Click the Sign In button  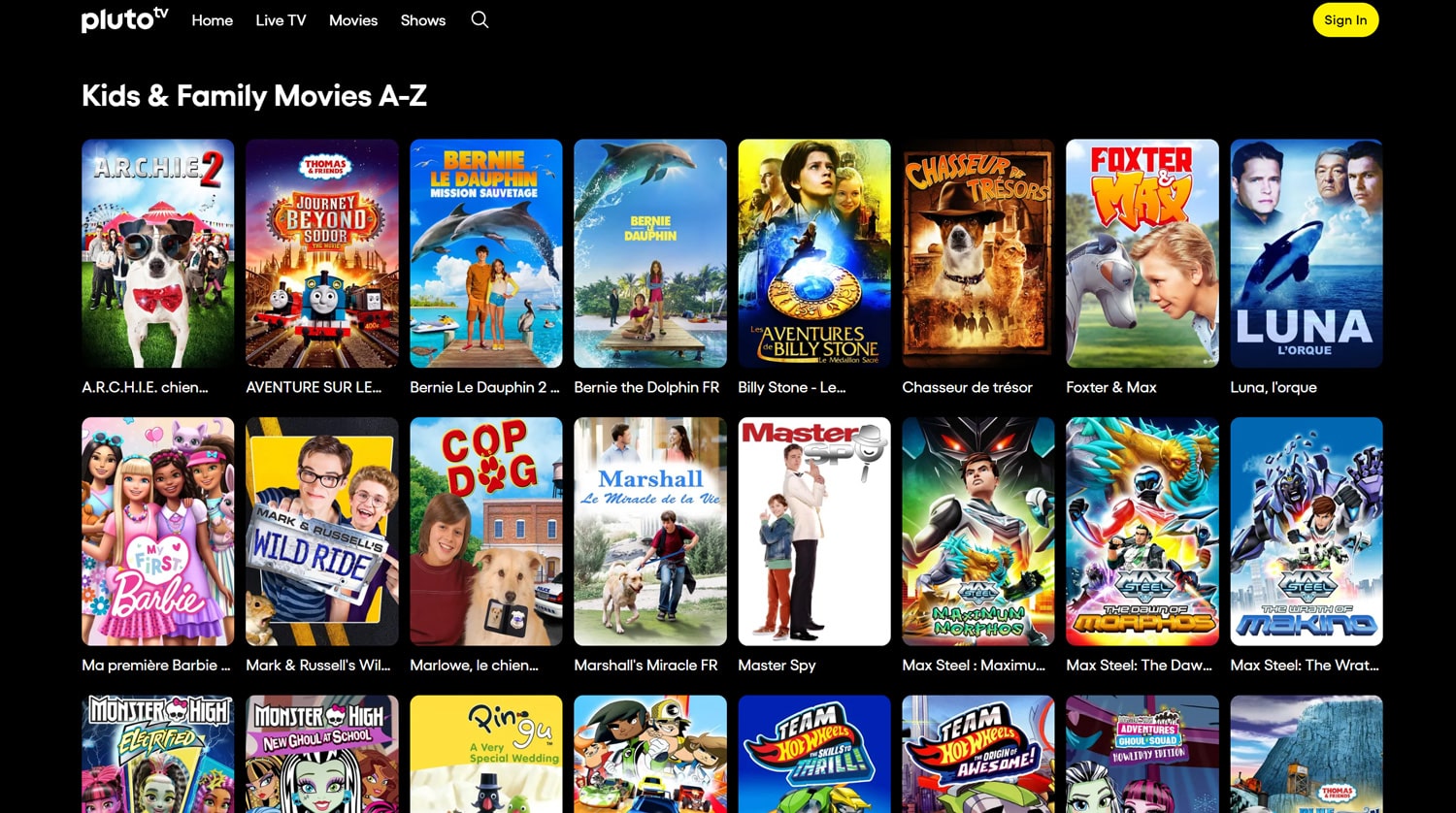coord(1345,20)
